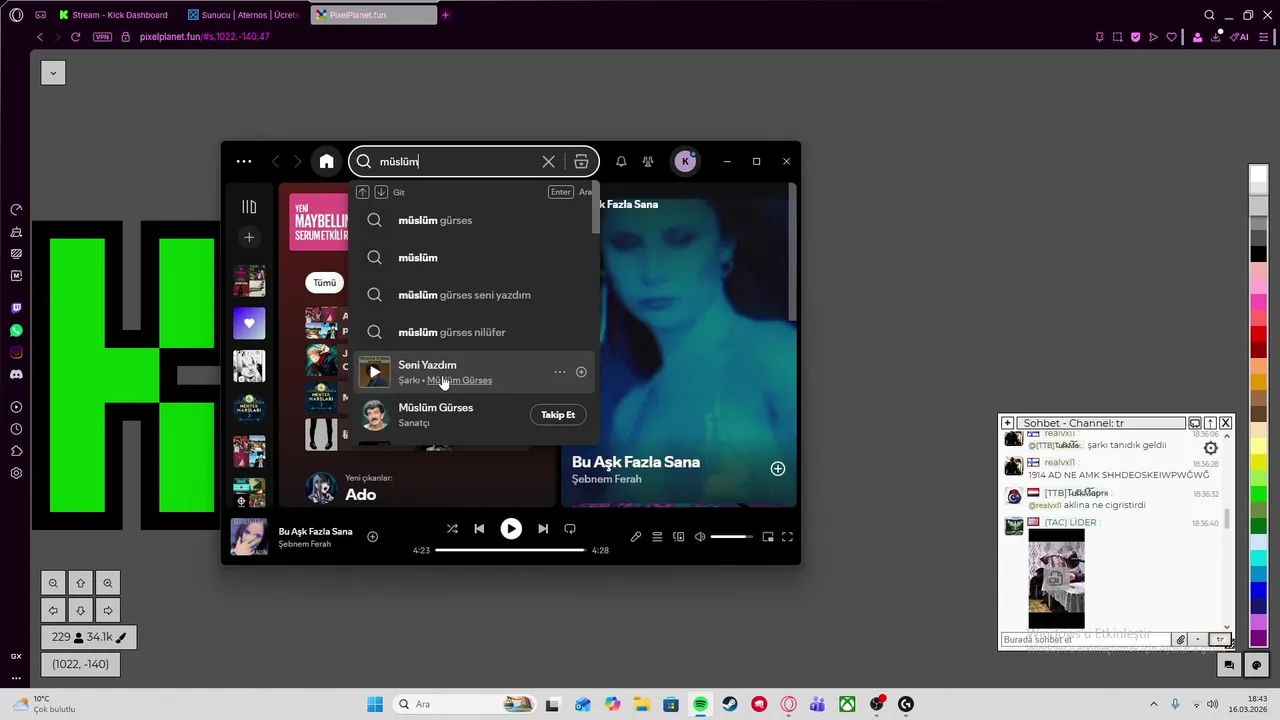The height and width of the screenshot is (720, 1280).
Task: Play the Seni Yazdım track
Action: point(374,372)
